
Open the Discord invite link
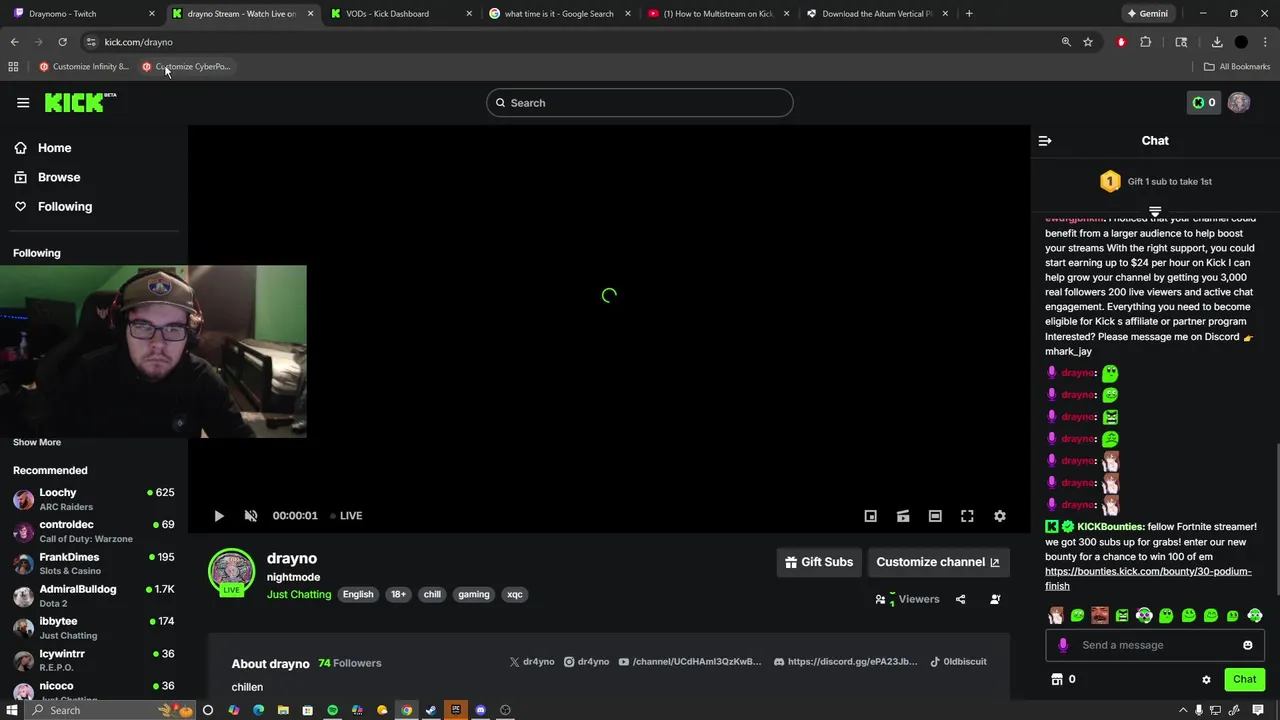846,662
